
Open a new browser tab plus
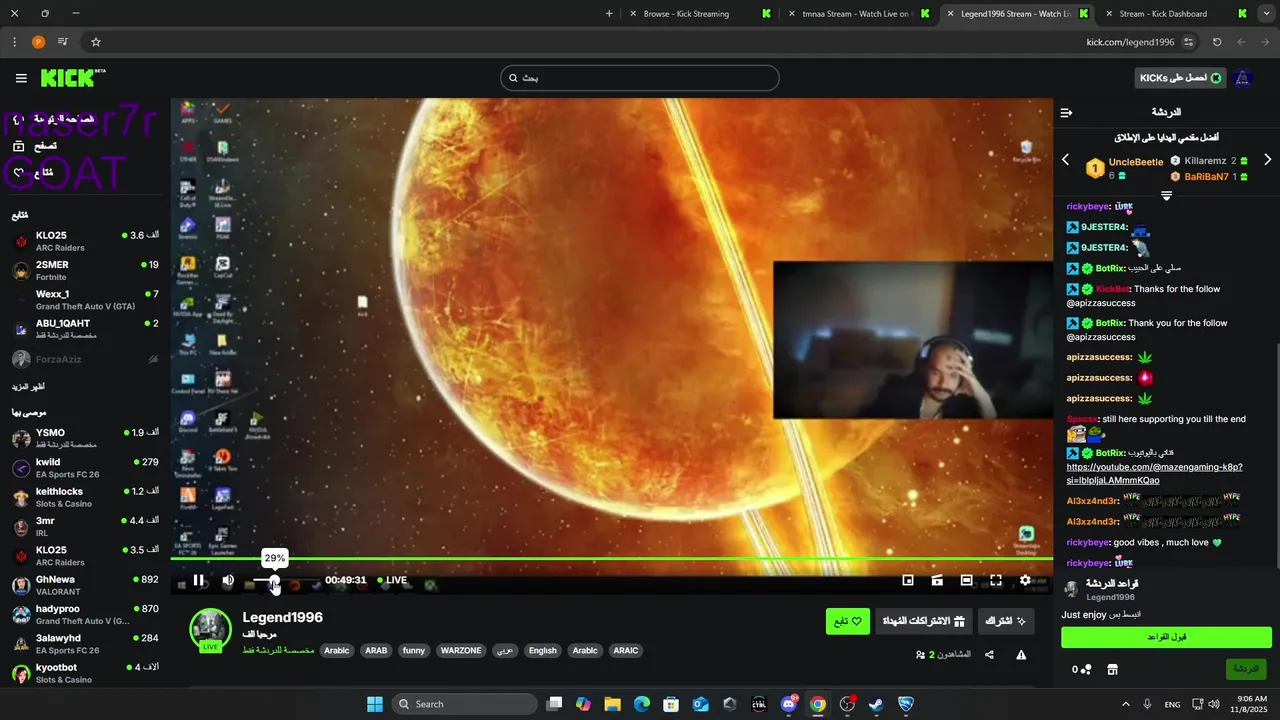609,14
